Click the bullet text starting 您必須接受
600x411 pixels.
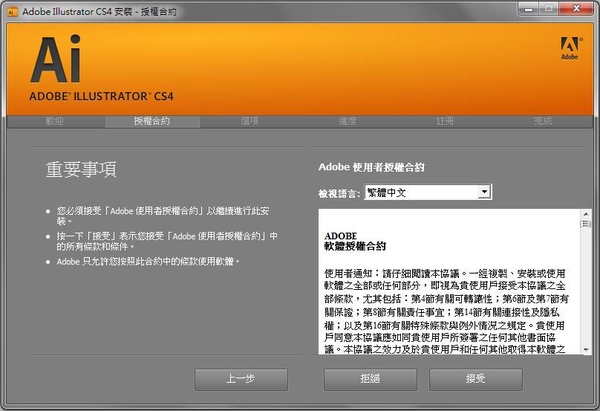[163, 216]
